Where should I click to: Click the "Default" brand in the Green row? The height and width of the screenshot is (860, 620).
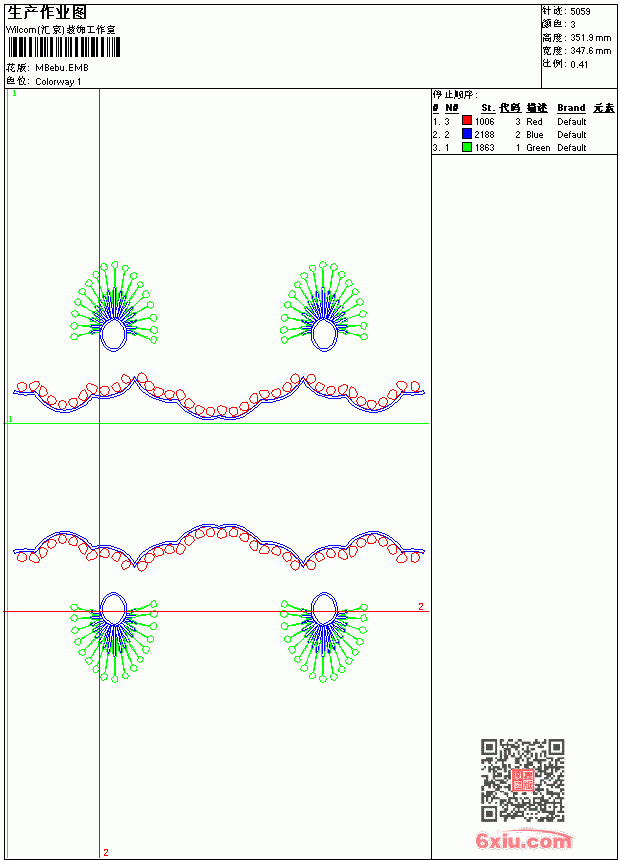point(572,148)
